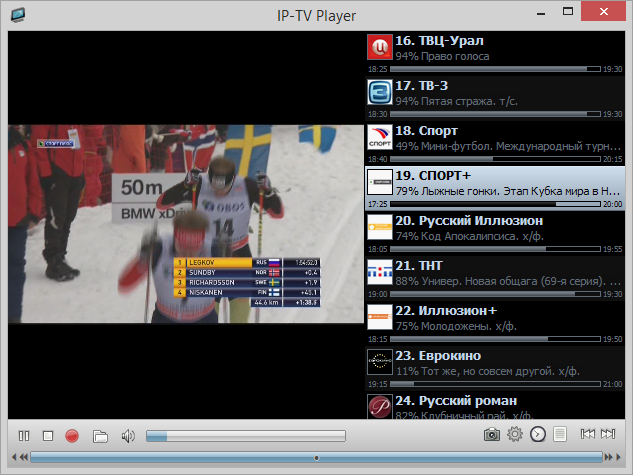This screenshot has width=633, height=475.
Task: Open the scheduler clock icon
Action: coord(538,434)
